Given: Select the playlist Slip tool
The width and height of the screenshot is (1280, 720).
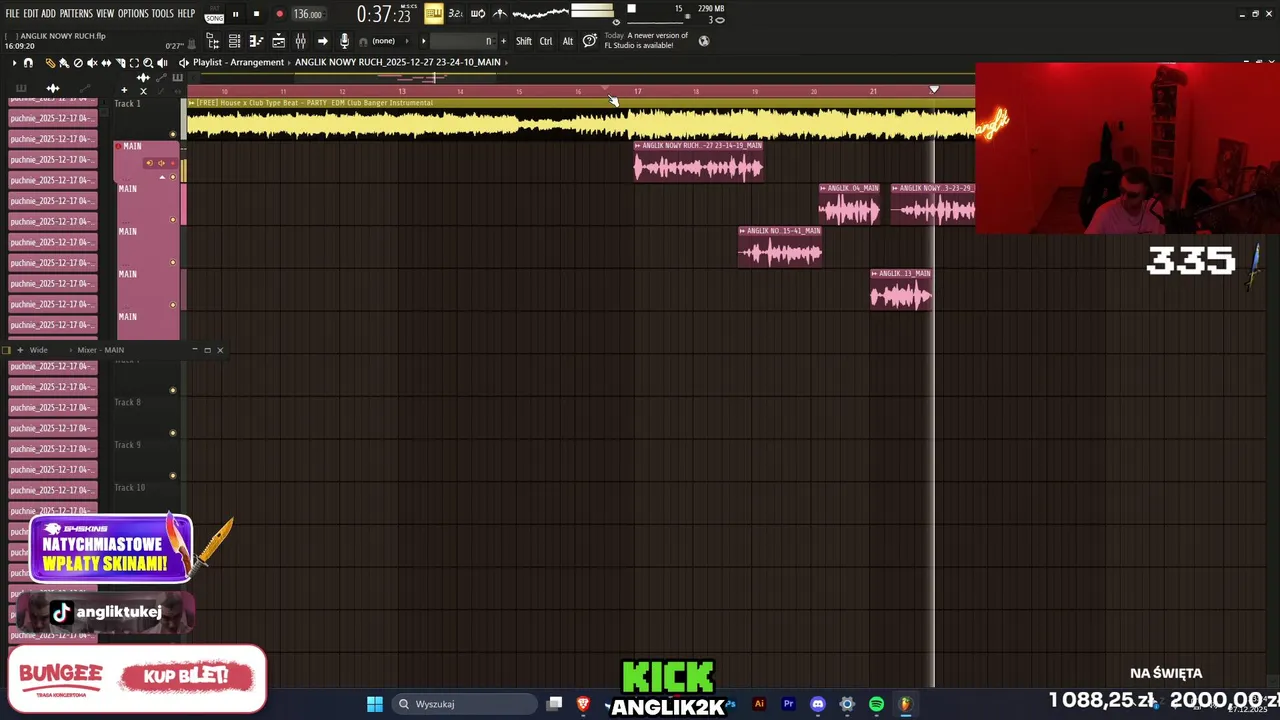Looking at the screenshot, I should [x=106, y=63].
